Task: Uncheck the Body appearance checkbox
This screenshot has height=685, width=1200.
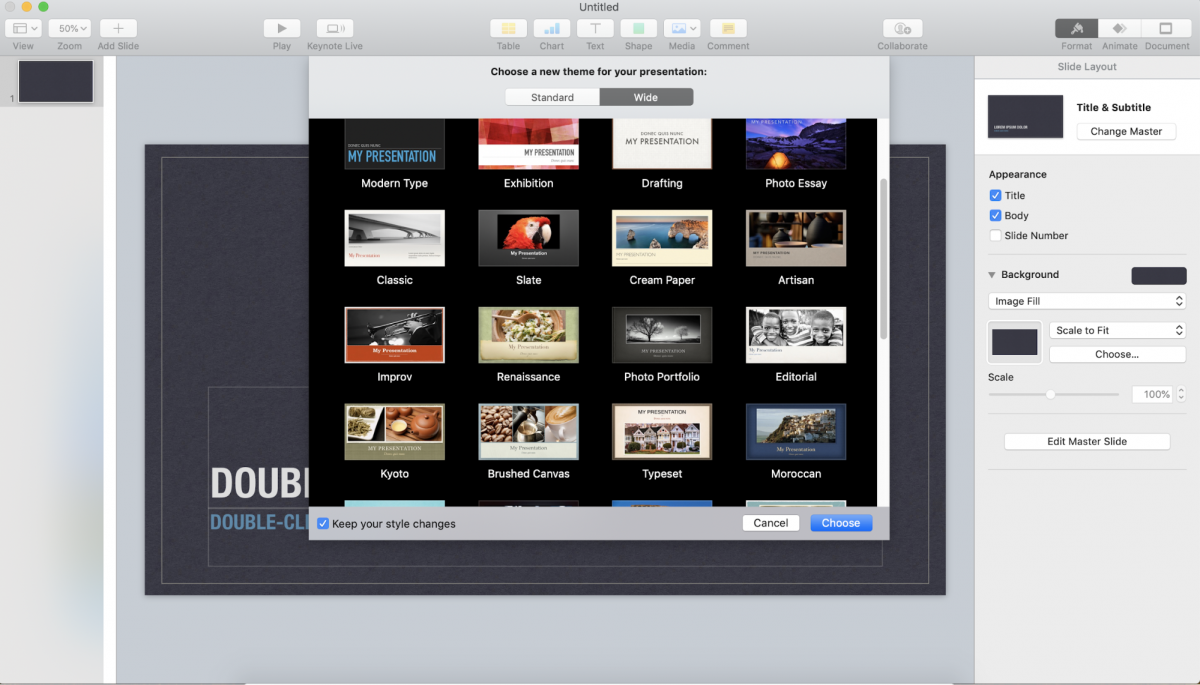Action: (995, 216)
